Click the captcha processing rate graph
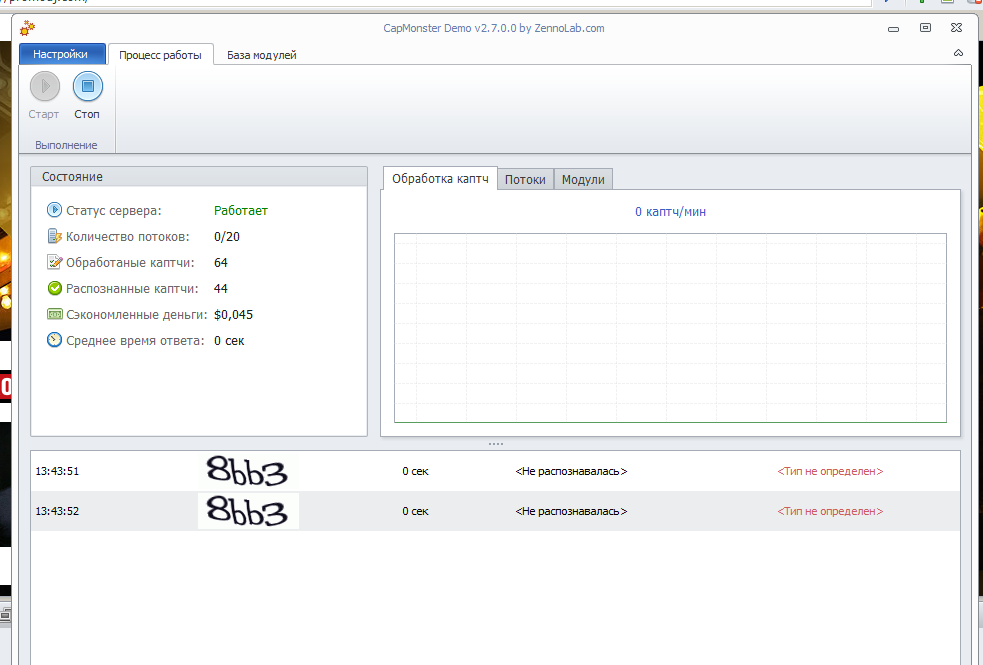Screen dimensions: 983x665 [x=670, y=328]
